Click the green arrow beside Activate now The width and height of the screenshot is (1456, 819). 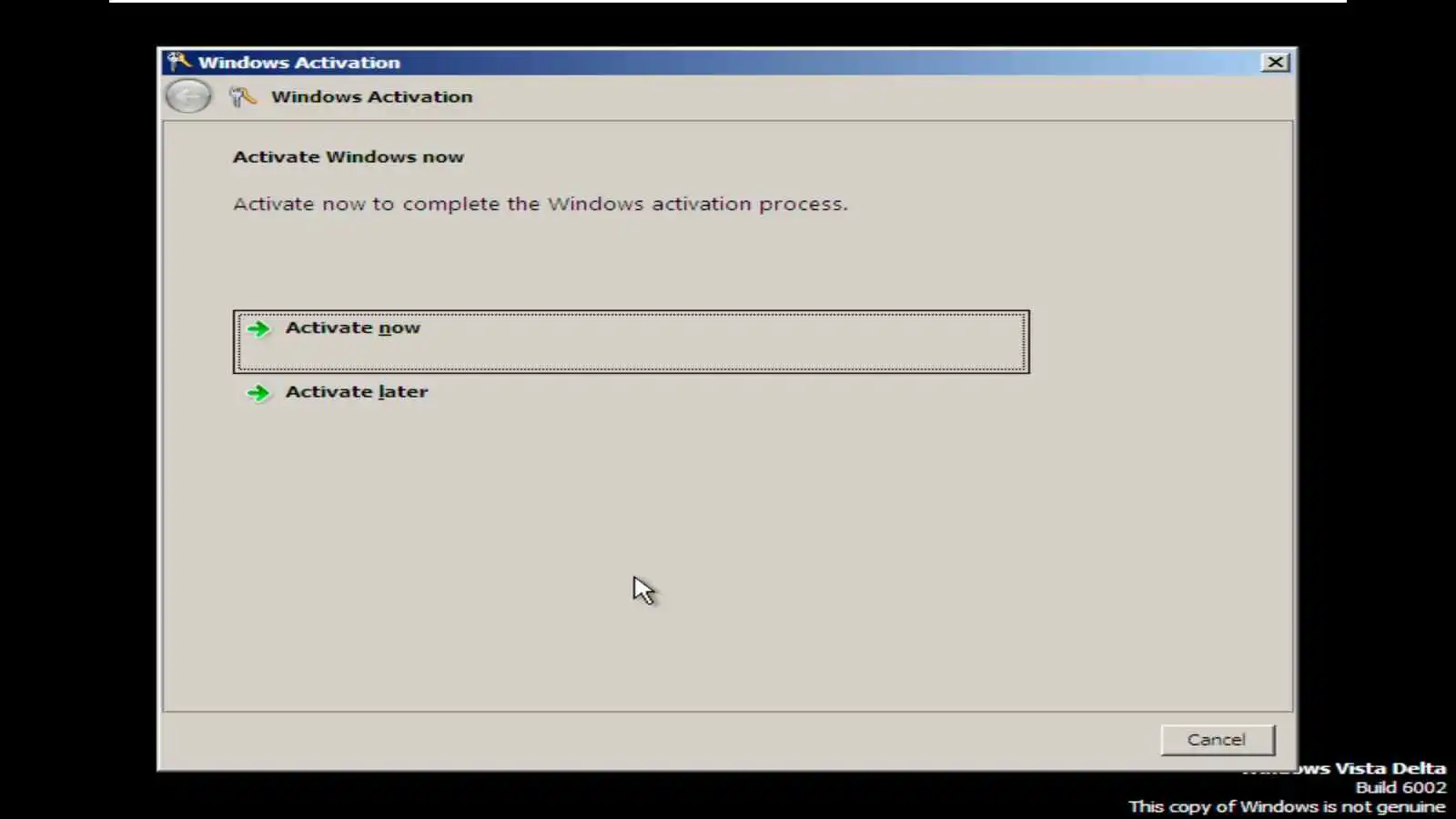[x=258, y=329]
